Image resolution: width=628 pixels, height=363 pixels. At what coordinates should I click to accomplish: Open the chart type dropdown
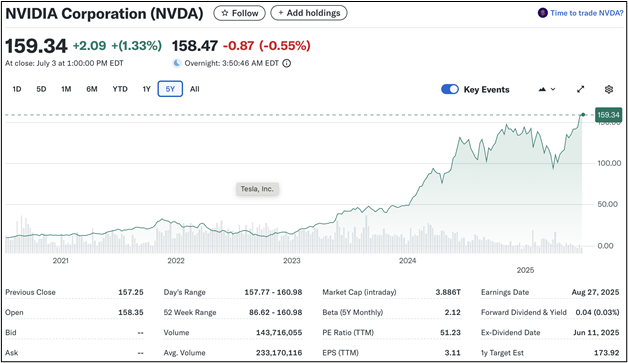tap(547, 89)
